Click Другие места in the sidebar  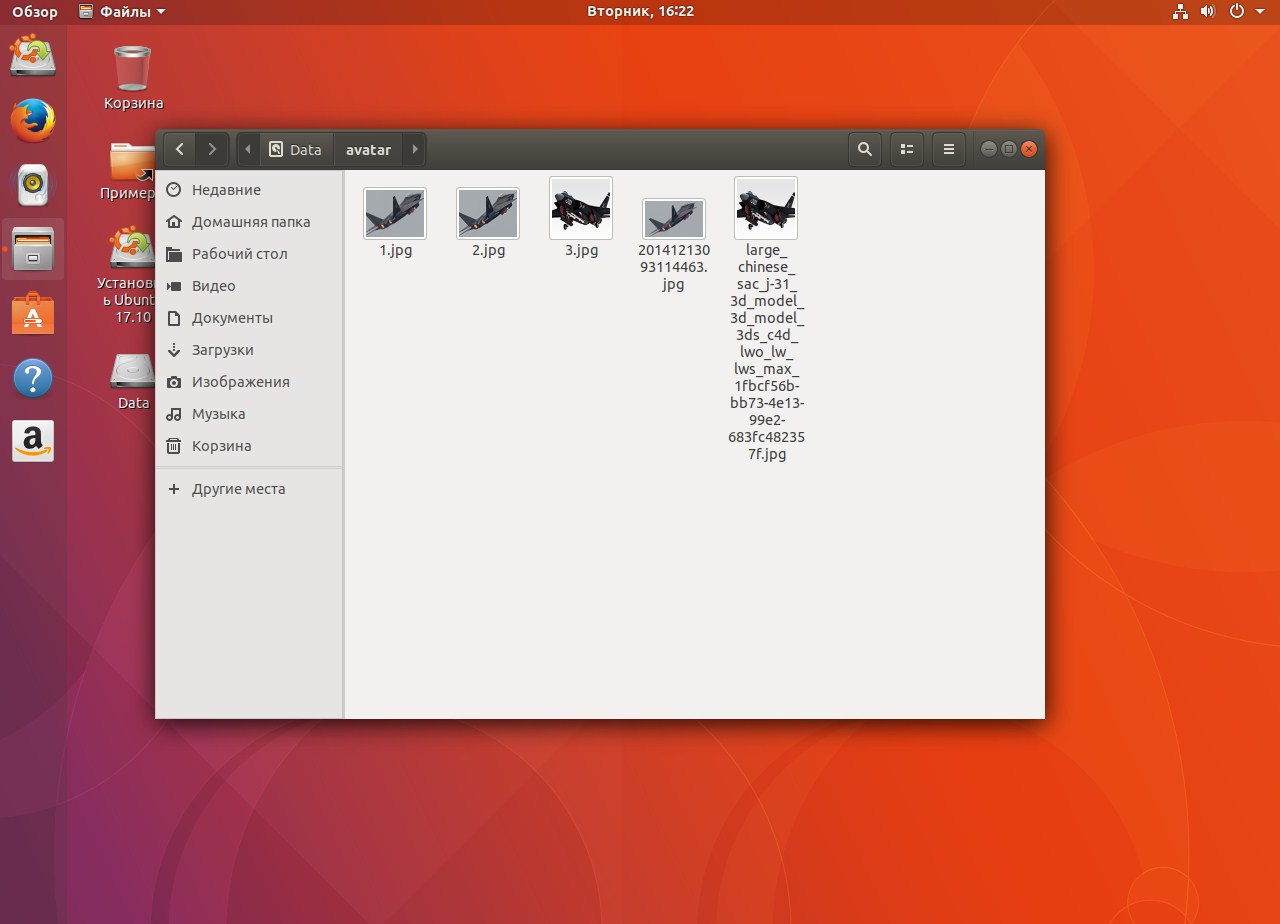point(238,489)
